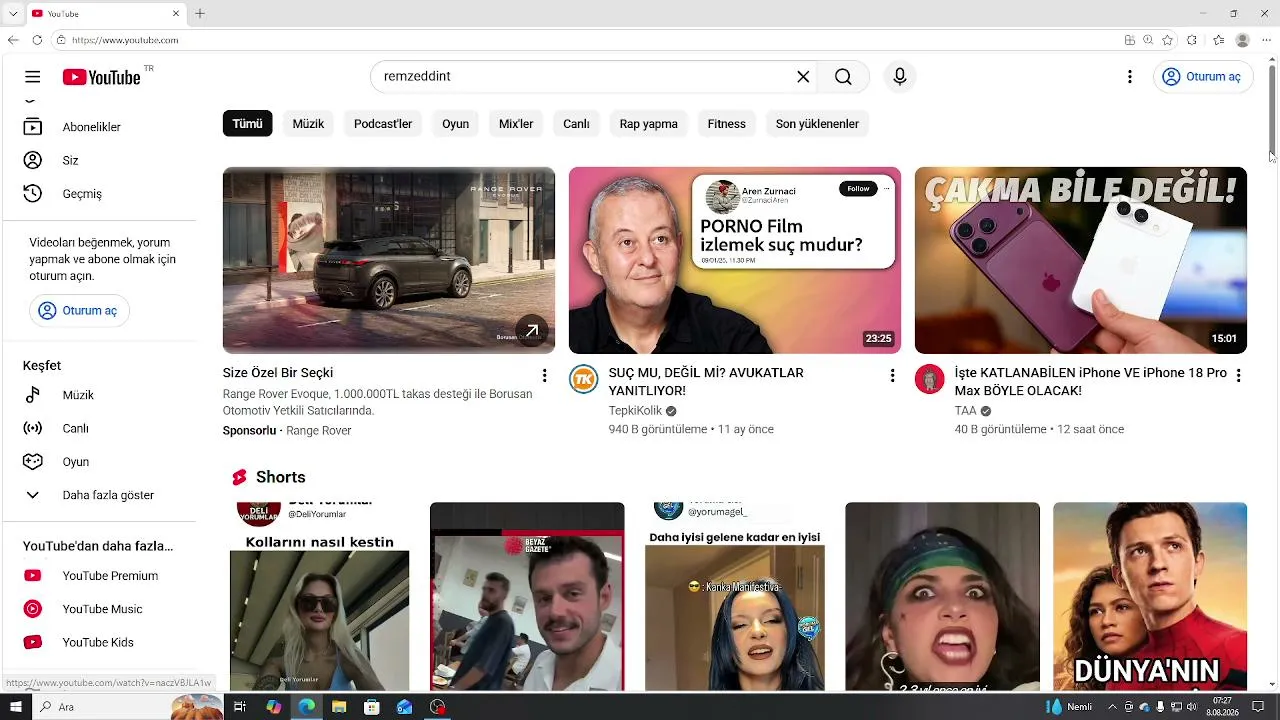
Task: Select the Müzik filter chip
Action: 308,124
